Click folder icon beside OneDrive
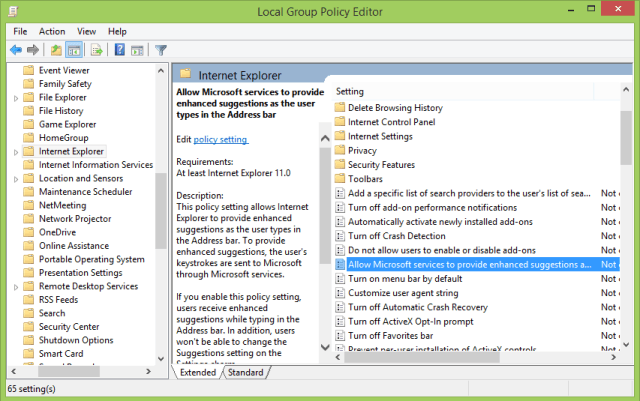 pyautogui.click(x=29, y=232)
